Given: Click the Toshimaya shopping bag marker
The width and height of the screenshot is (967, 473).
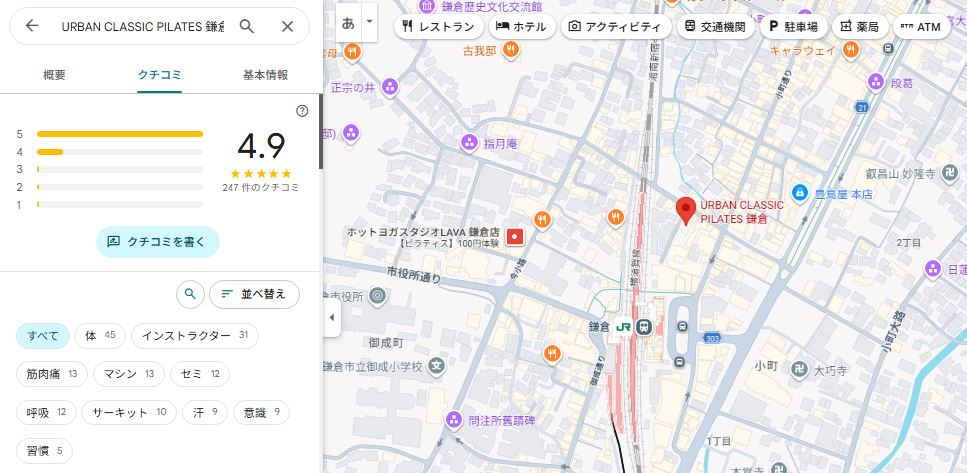Looking at the screenshot, I should tap(799, 192).
